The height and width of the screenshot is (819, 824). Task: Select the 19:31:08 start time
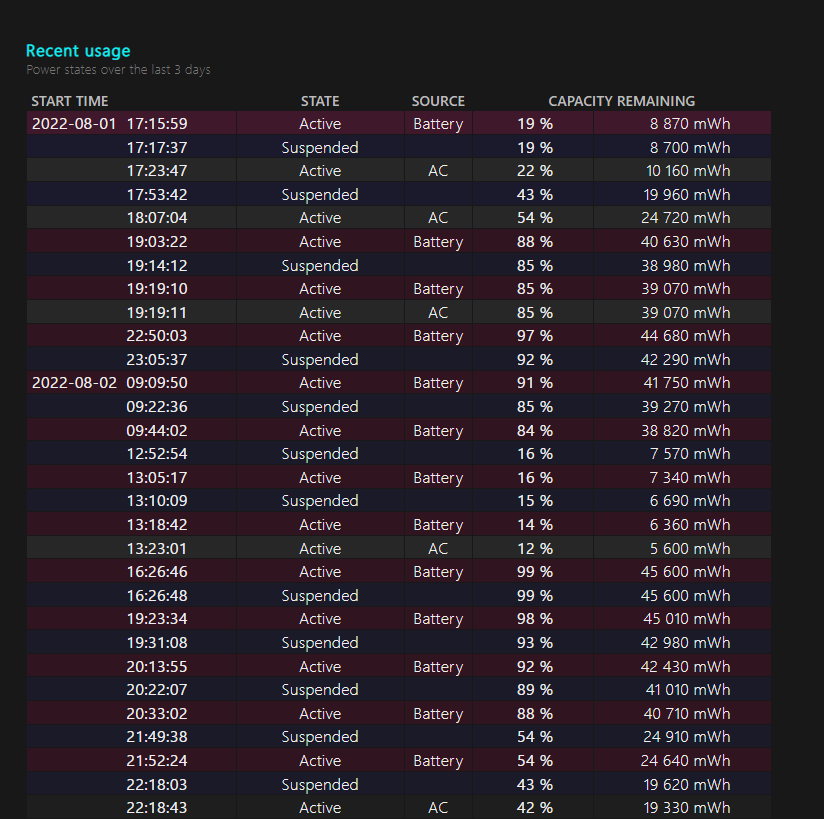(x=157, y=643)
